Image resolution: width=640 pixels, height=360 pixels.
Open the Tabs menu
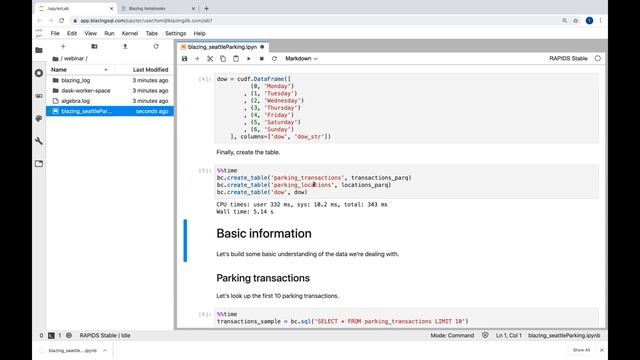click(x=151, y=33)
